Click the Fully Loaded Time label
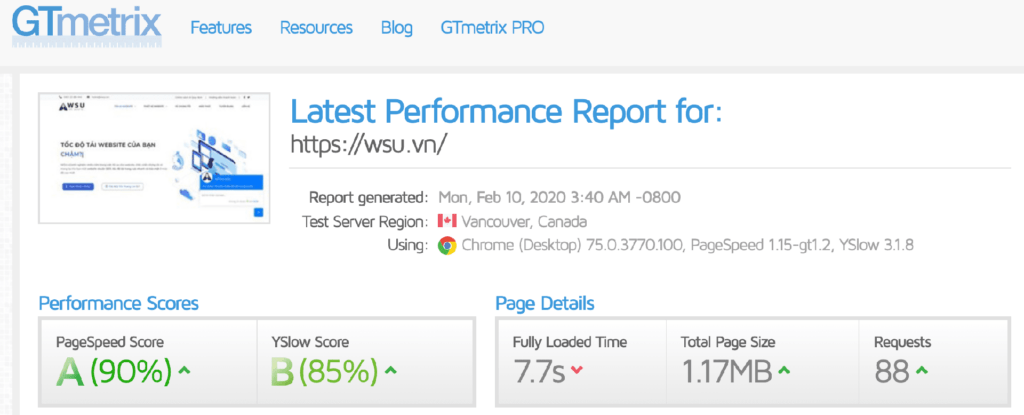 coord(569,342)
